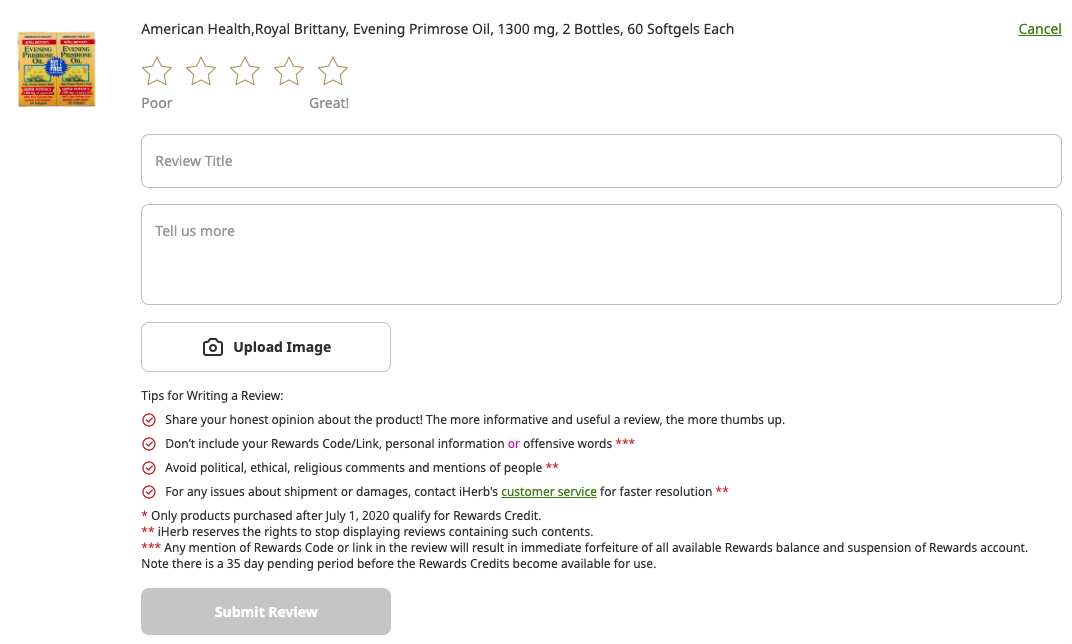
Task: Click inside the Tell us more textbox
Action: tap(601, 254)
